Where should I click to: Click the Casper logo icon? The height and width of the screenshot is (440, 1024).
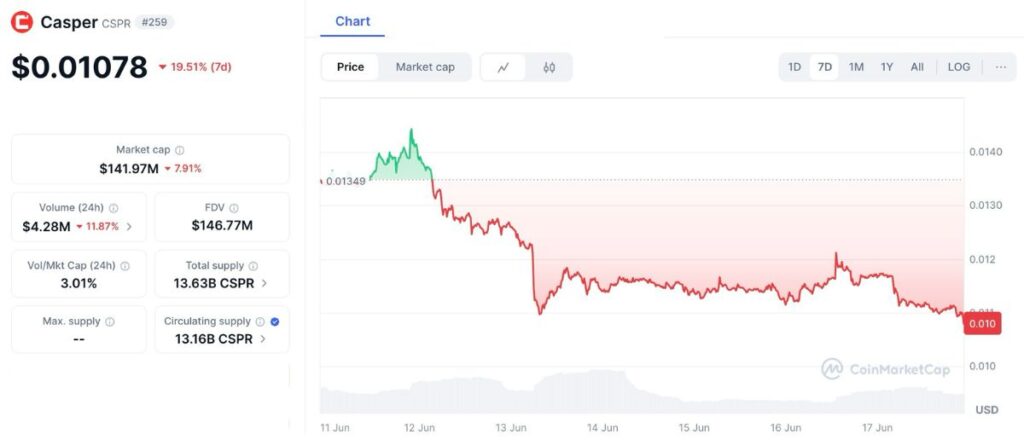pyautogui.click(x=22, y=22)
